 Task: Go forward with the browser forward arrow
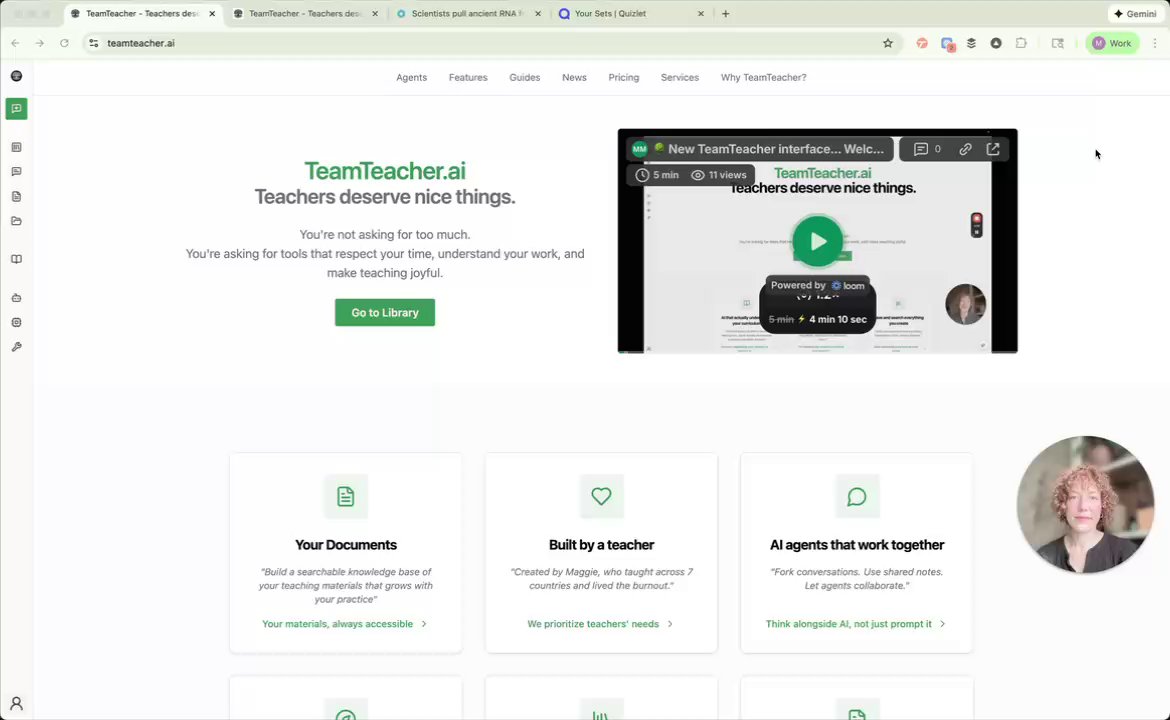40,43
